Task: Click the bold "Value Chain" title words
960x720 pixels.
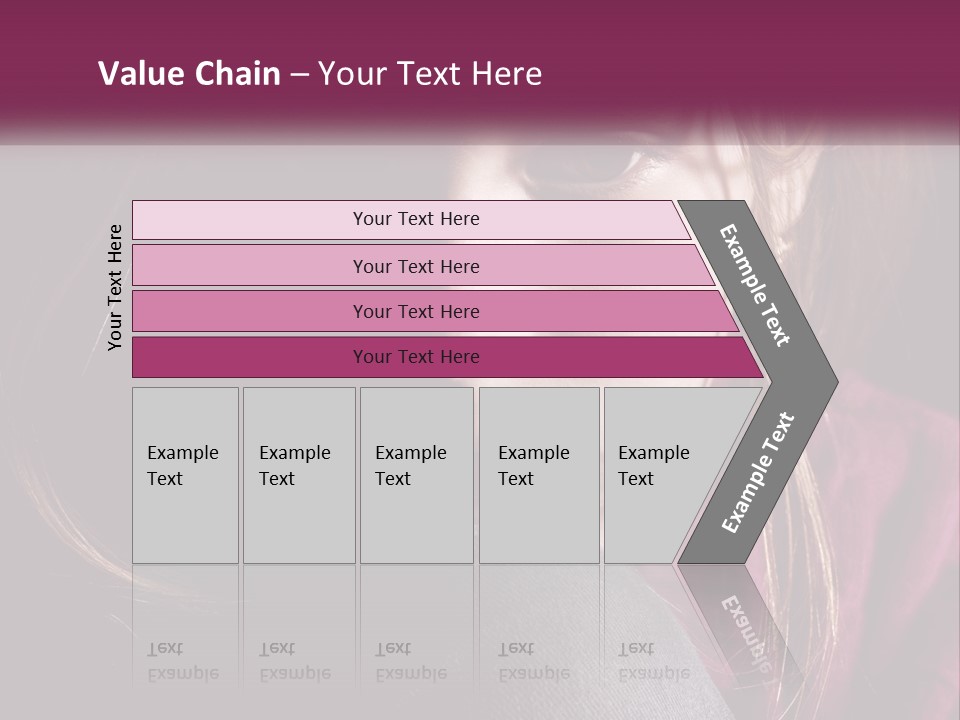Action: tap(189, 74)
